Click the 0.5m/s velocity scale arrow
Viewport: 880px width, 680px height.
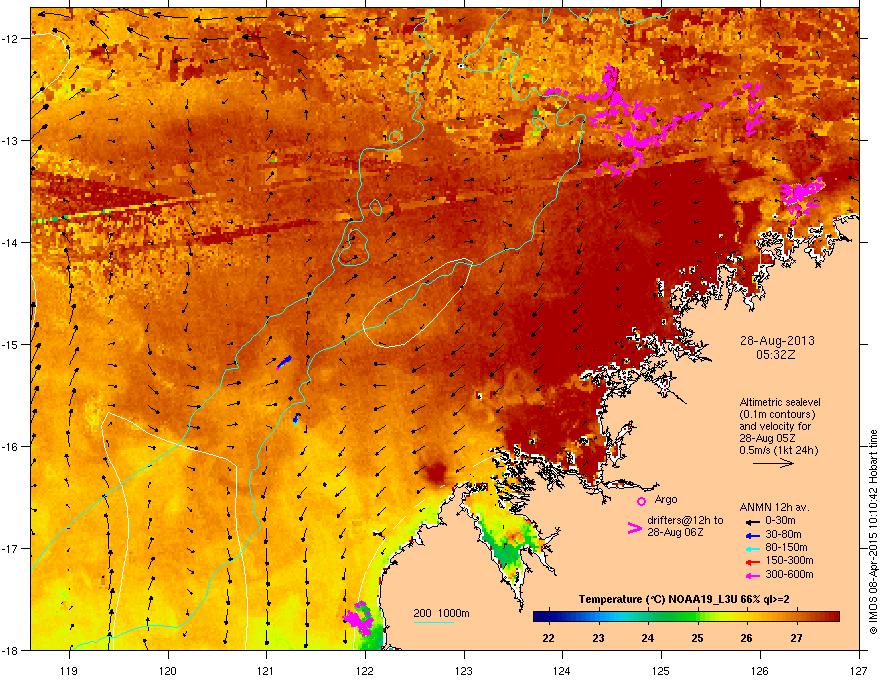tap(773, 463)
